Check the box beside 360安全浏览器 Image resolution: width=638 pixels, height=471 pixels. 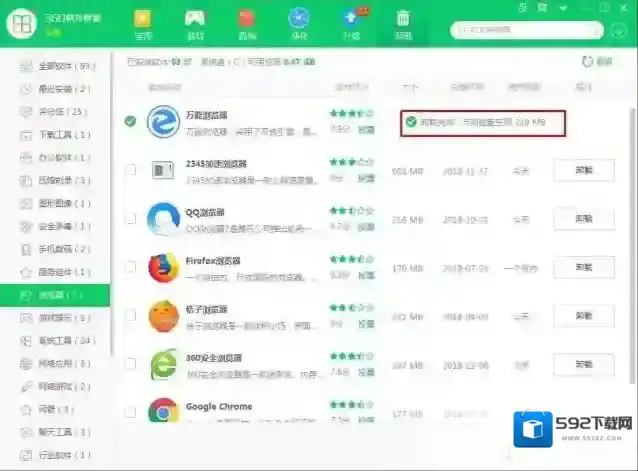tap(130, 364)
